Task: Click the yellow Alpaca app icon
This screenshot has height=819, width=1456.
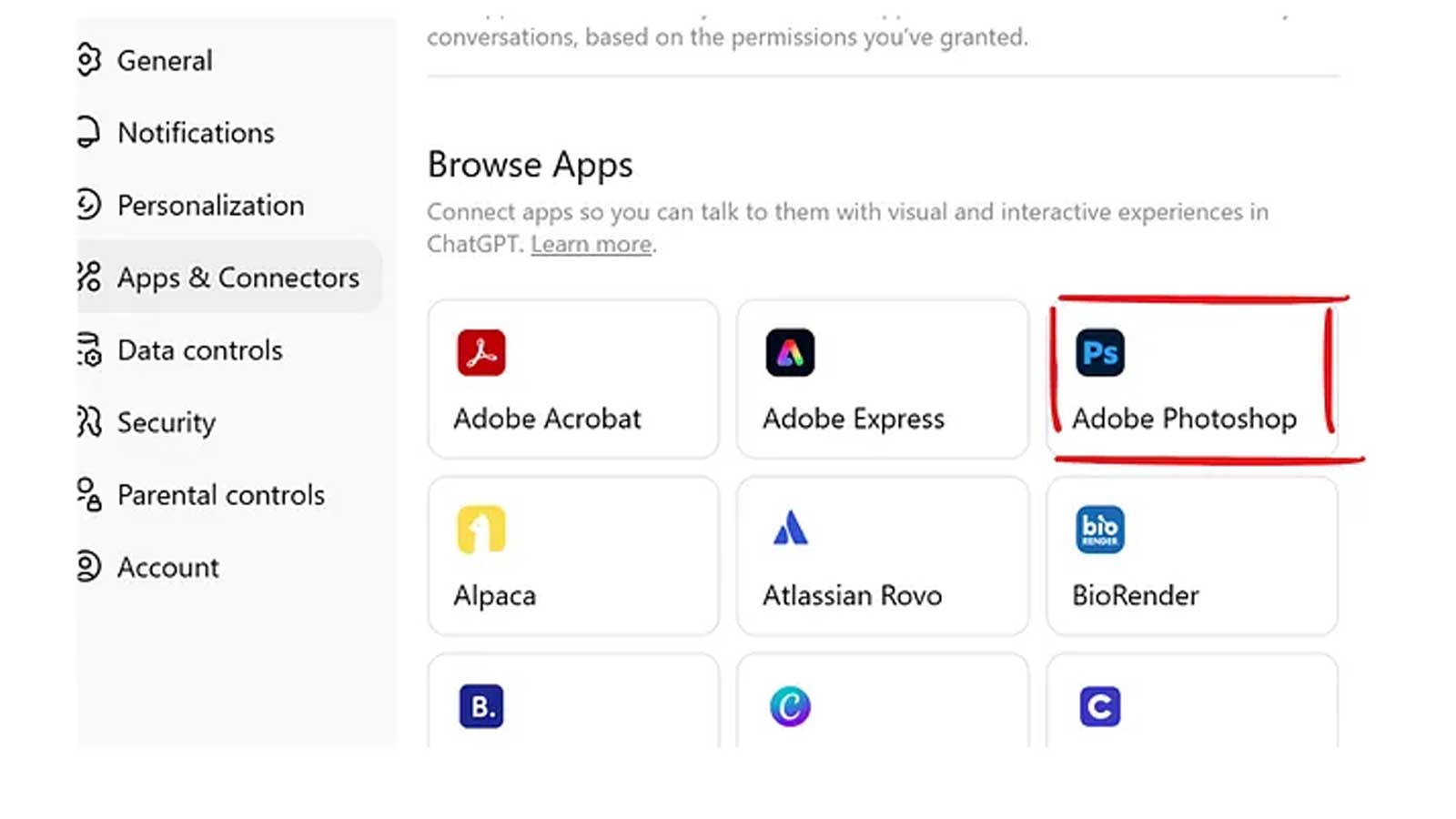Action: (x=481, y=530)
